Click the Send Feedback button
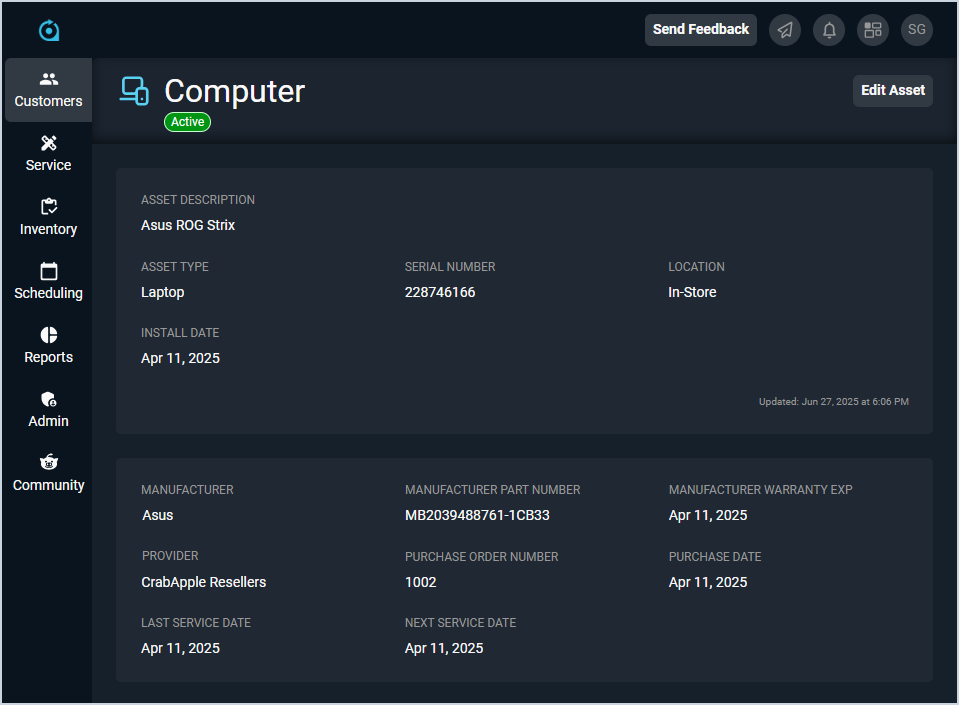Viewport: 959px width, 705px height. coord(700,30)
